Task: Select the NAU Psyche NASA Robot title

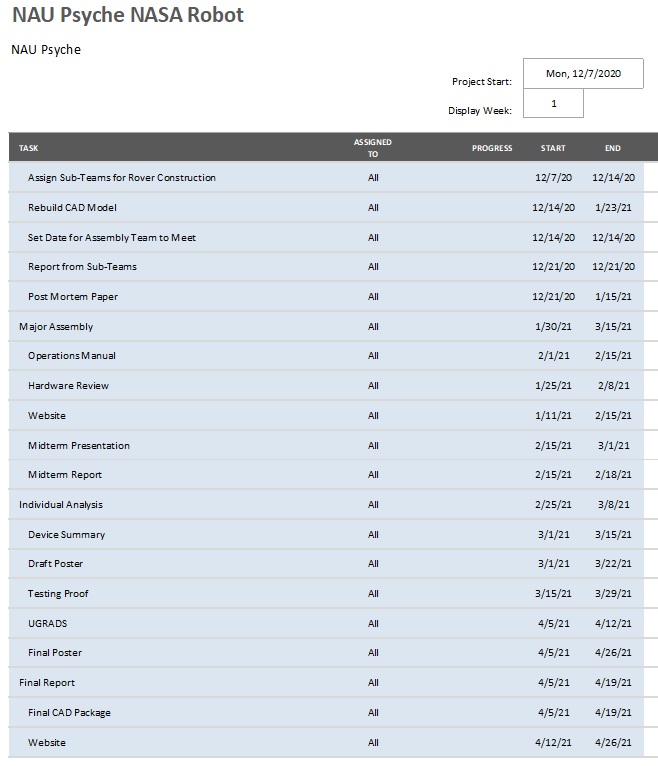Action: tap(127, 15)
